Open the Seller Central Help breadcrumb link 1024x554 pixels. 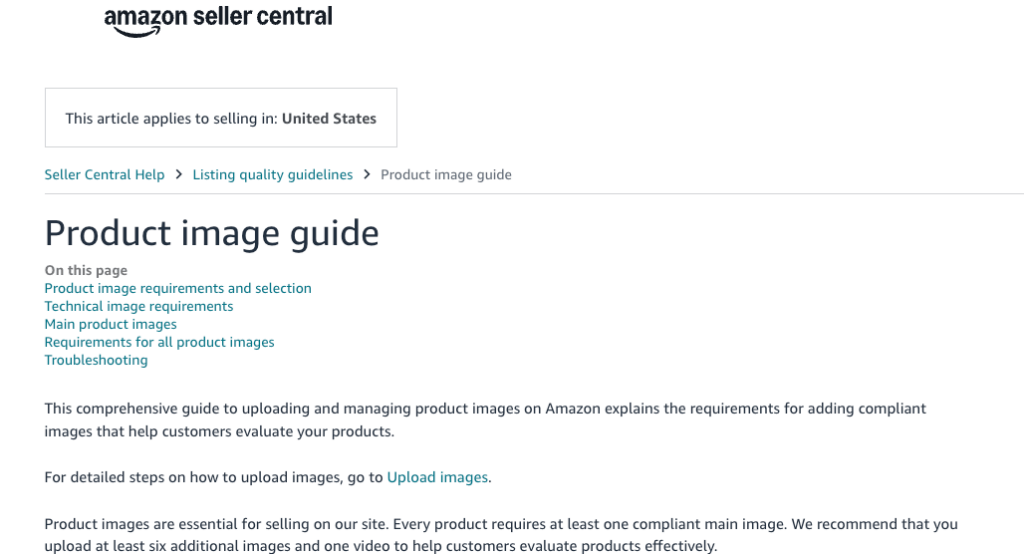104,175
